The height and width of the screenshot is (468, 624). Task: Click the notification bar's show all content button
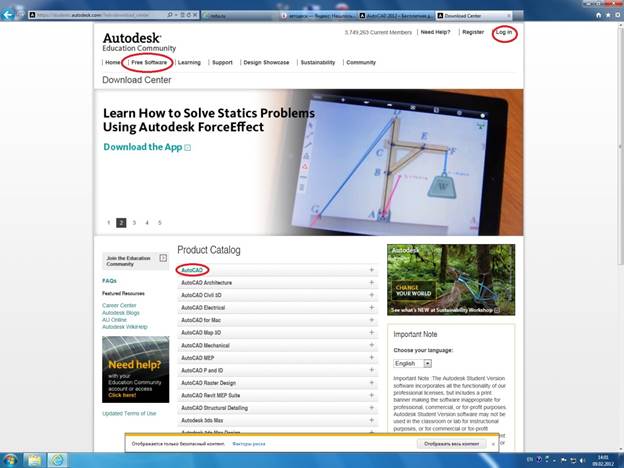(451, 444)
